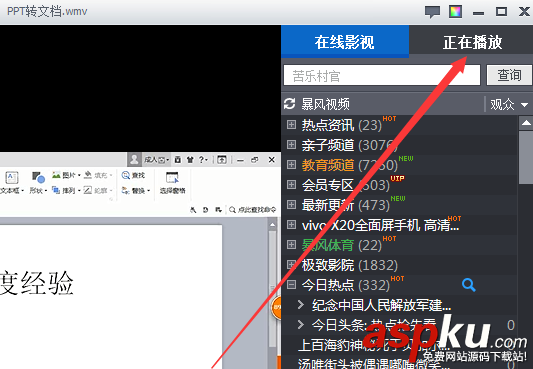Select the 暴风体育 (22) label

click(342, 245)
